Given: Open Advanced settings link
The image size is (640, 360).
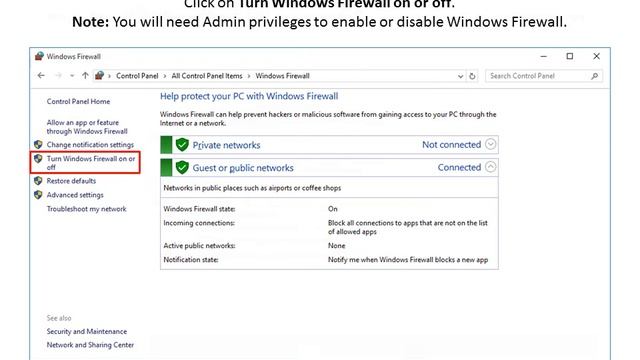Looking at the screenshot, I should coord(75,195).
